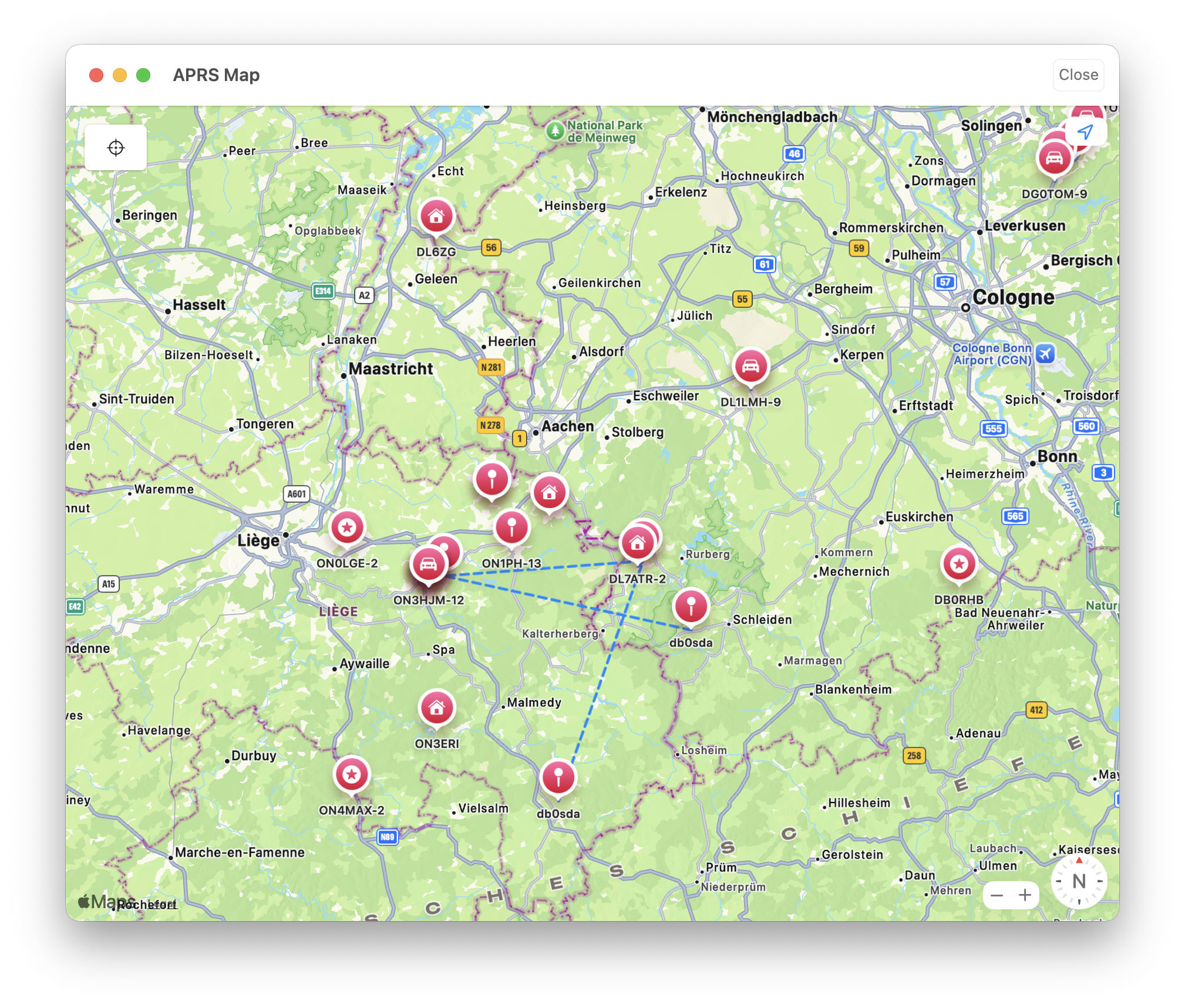Select the ON3ERI house pin
The height and width of the screenshot is (1008, 1185).
437,708
